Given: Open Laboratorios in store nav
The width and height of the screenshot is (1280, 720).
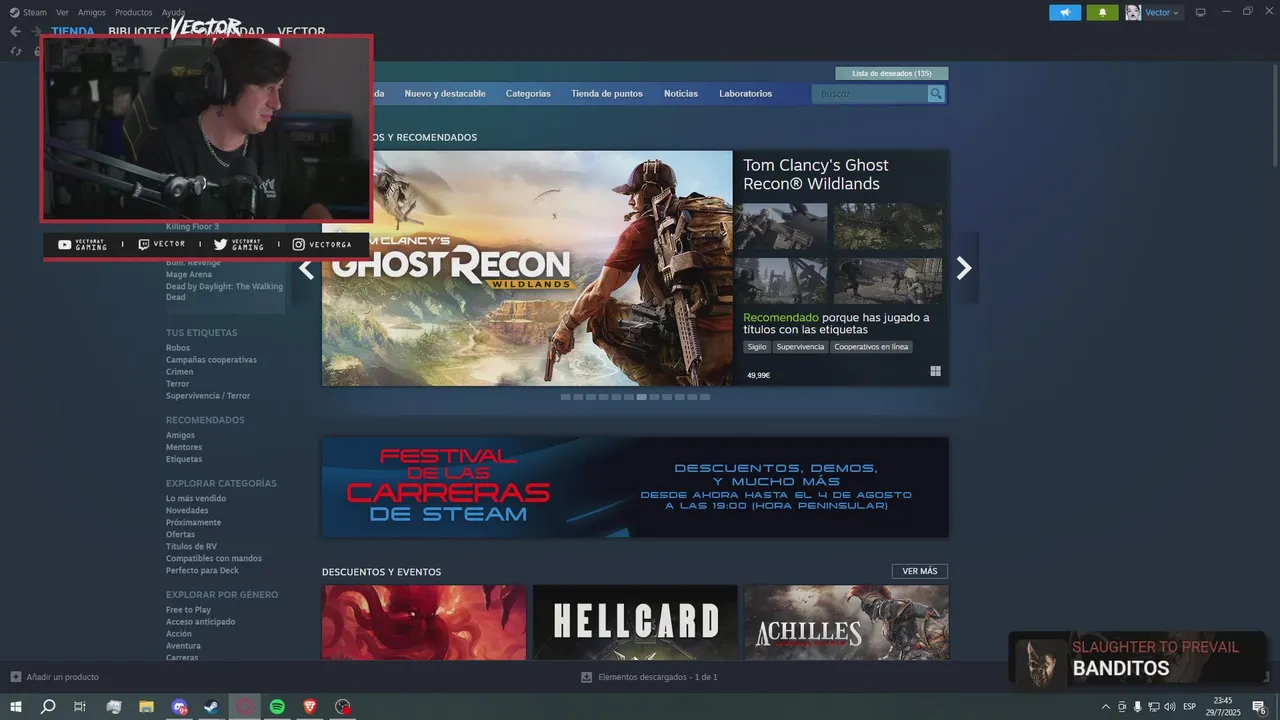Looking at the screenshot, I should pos(745,94).
